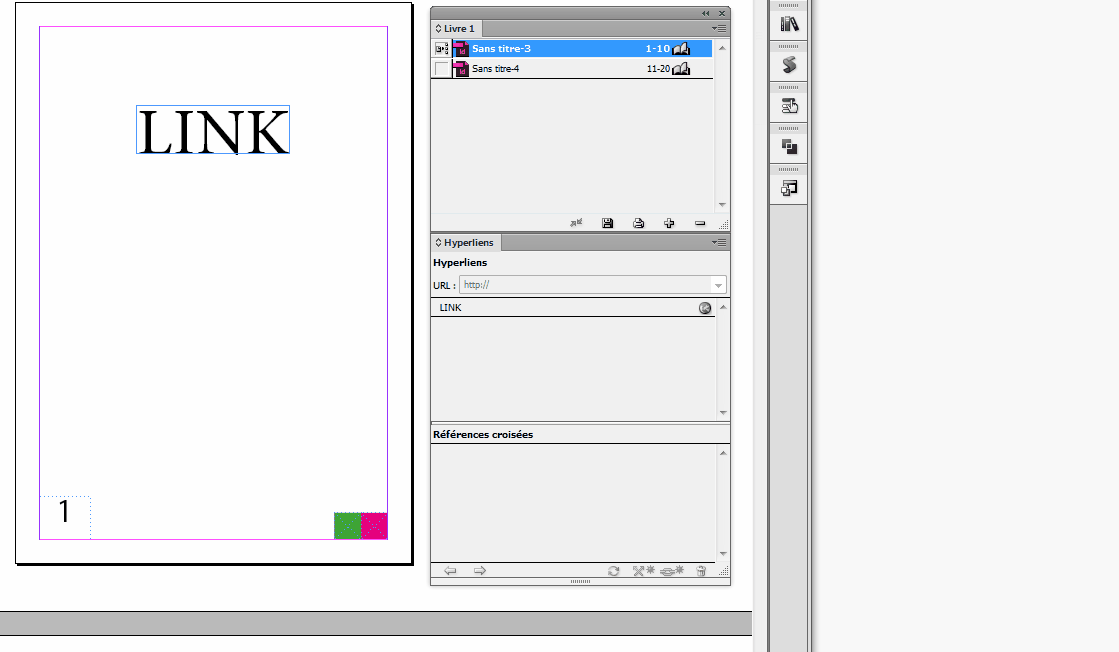Remove a document using the minus icon
The image size is (1119, 652).
[x=700, y=223]
